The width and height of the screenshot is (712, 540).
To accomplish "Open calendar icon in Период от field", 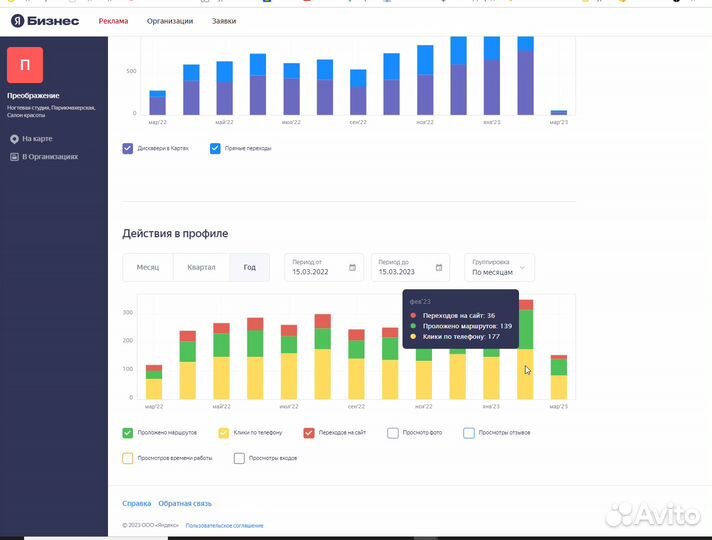I will (352, 268).
